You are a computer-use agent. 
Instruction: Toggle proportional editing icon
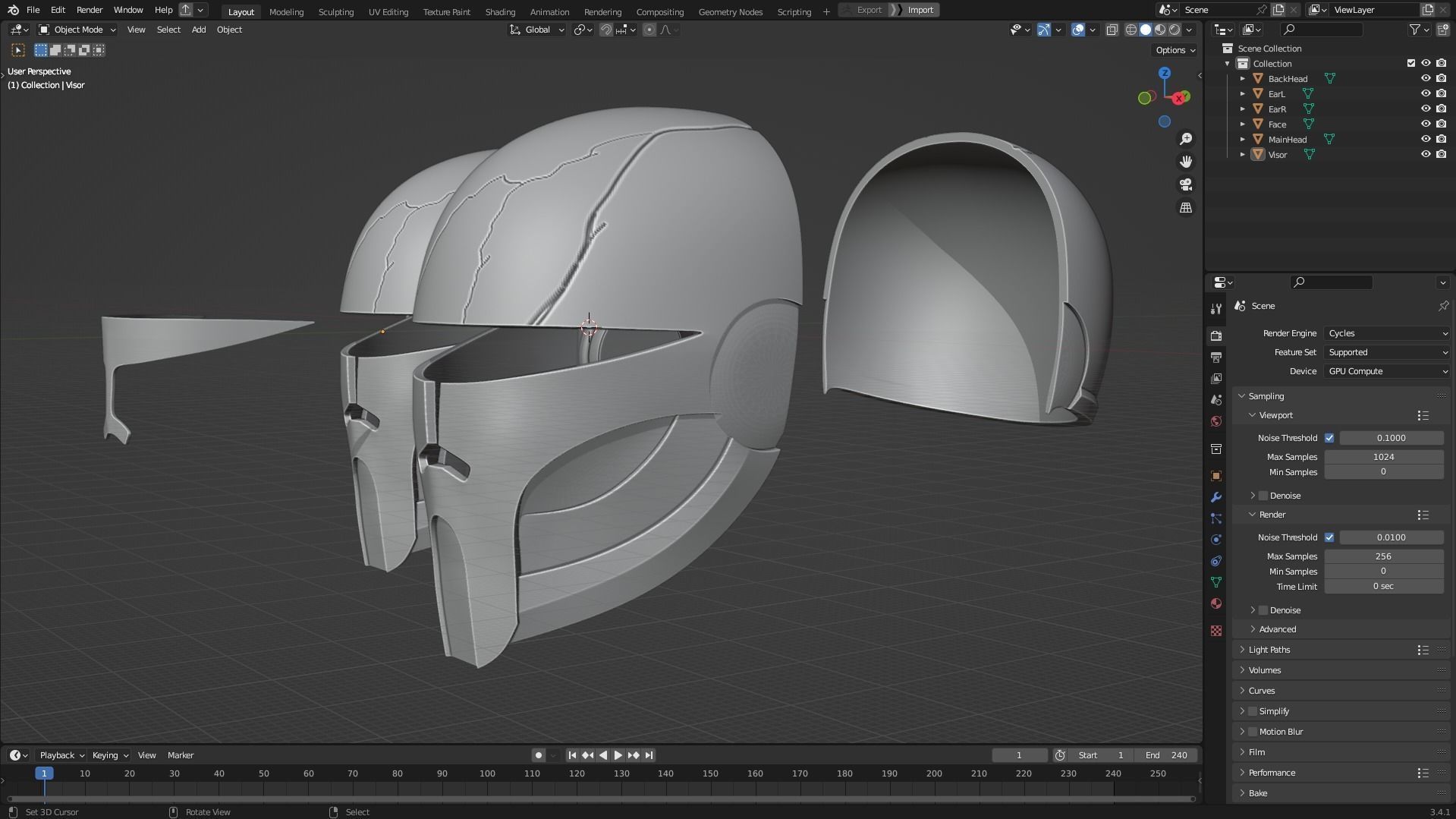649,30
